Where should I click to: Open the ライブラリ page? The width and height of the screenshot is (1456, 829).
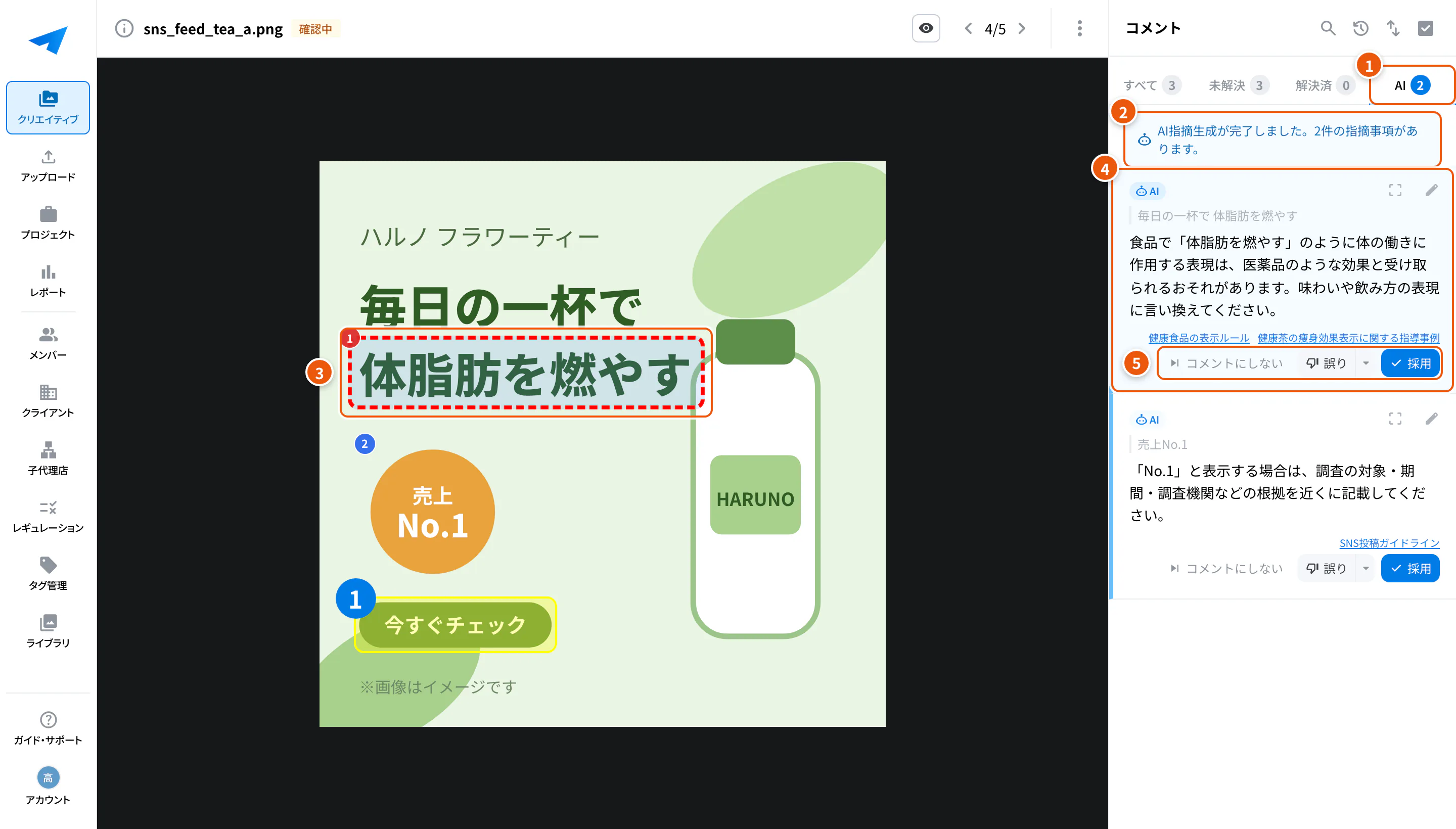tap(48, 631)
